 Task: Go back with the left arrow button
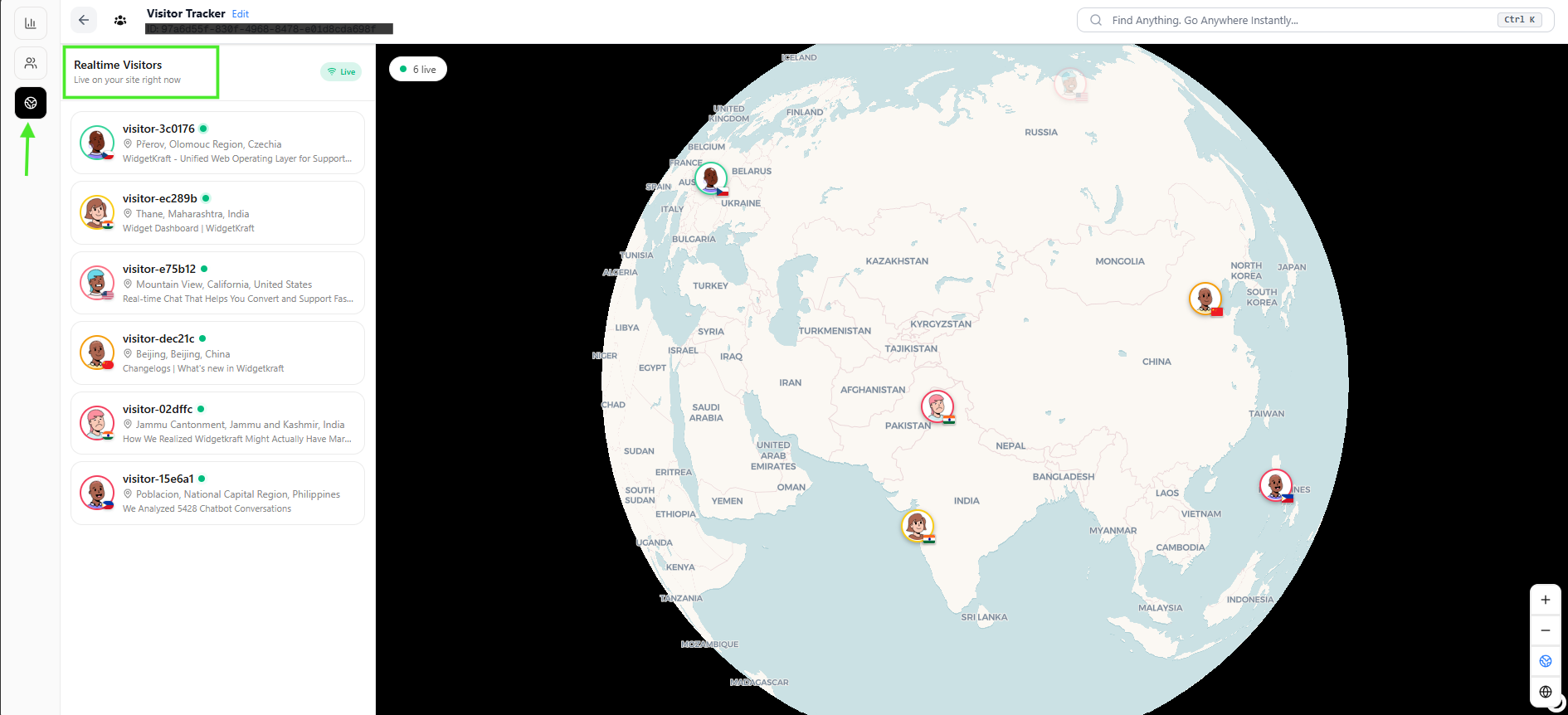(84, 20)
